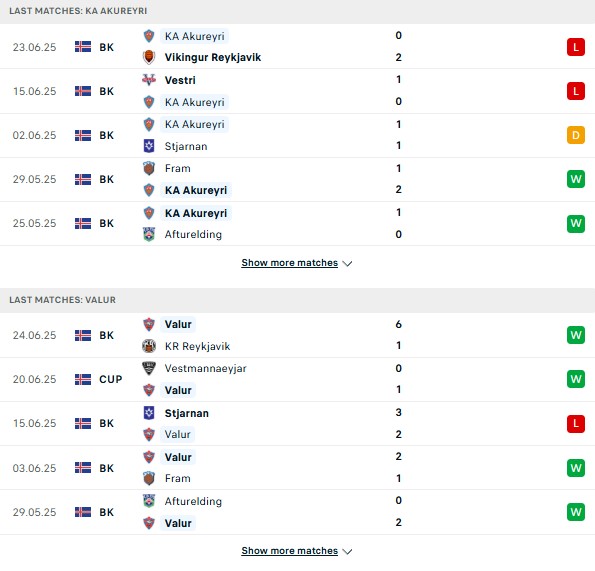
Task: Expand more matches under KA Akureyri section
Action: tap(290, 263)
